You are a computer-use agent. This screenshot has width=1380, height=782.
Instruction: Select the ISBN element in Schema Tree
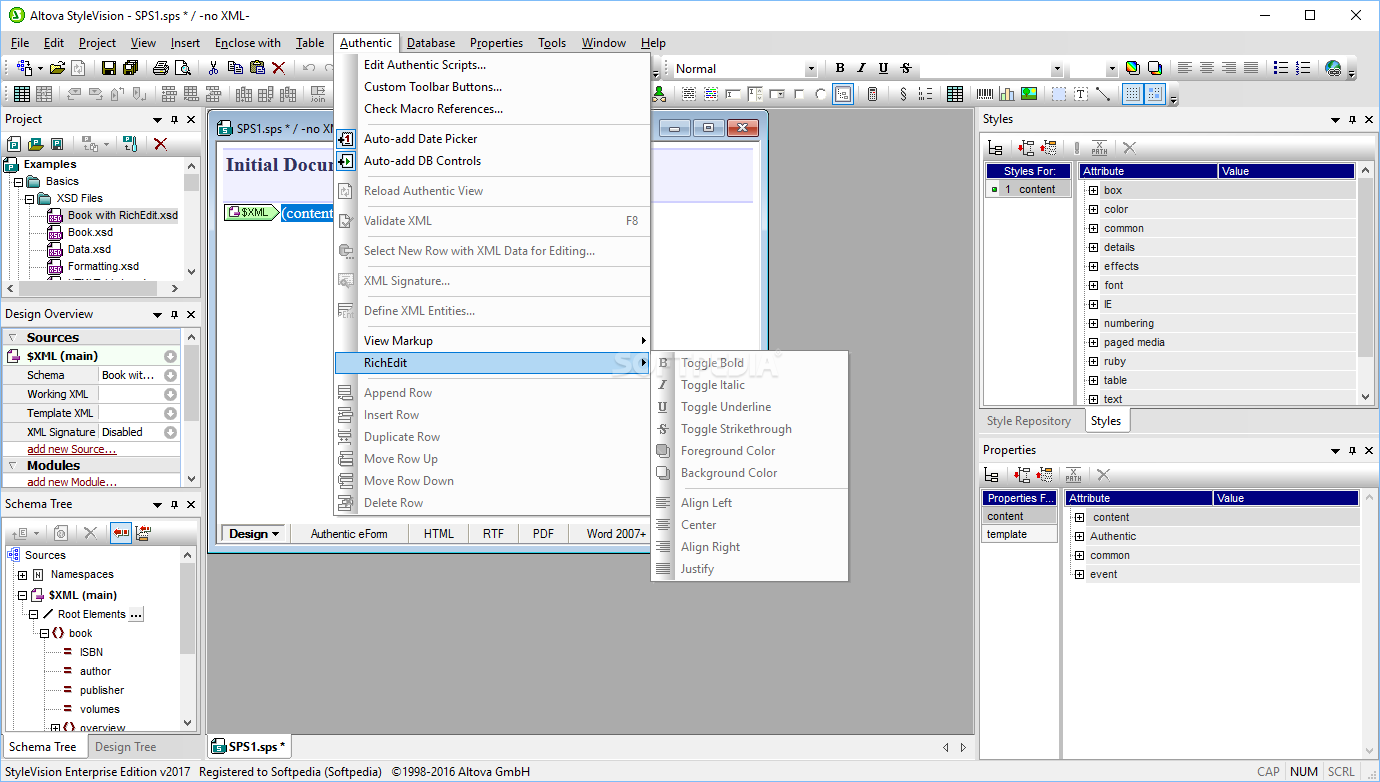coord(91,652)
